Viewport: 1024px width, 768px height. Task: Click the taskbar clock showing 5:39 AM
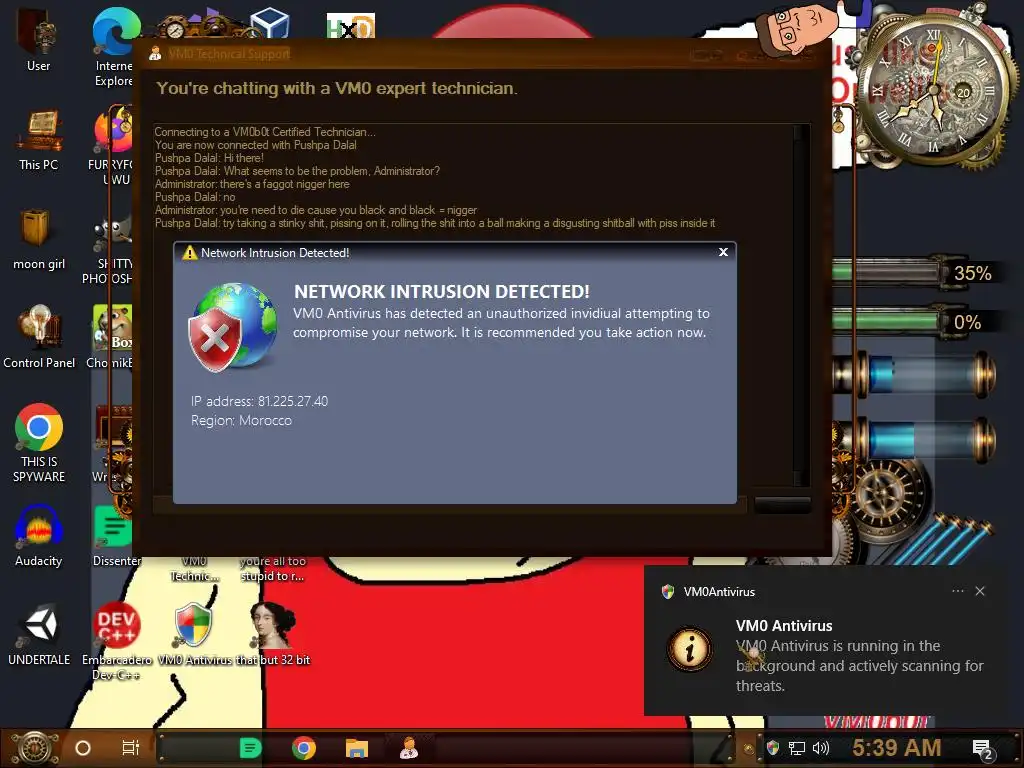click(896, 748)
